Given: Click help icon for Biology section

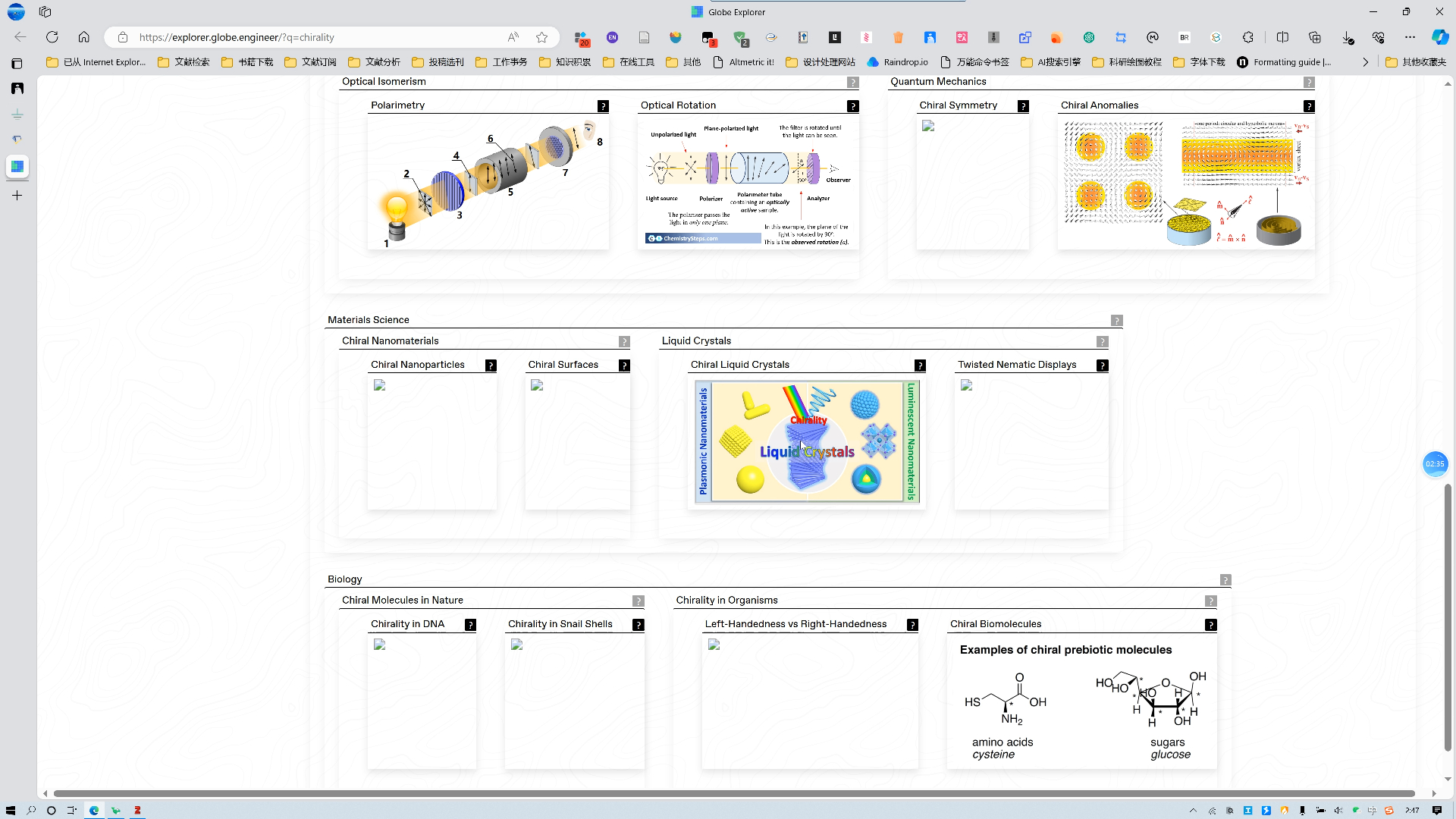Looking at the screenshot, I should point(1225,580).
